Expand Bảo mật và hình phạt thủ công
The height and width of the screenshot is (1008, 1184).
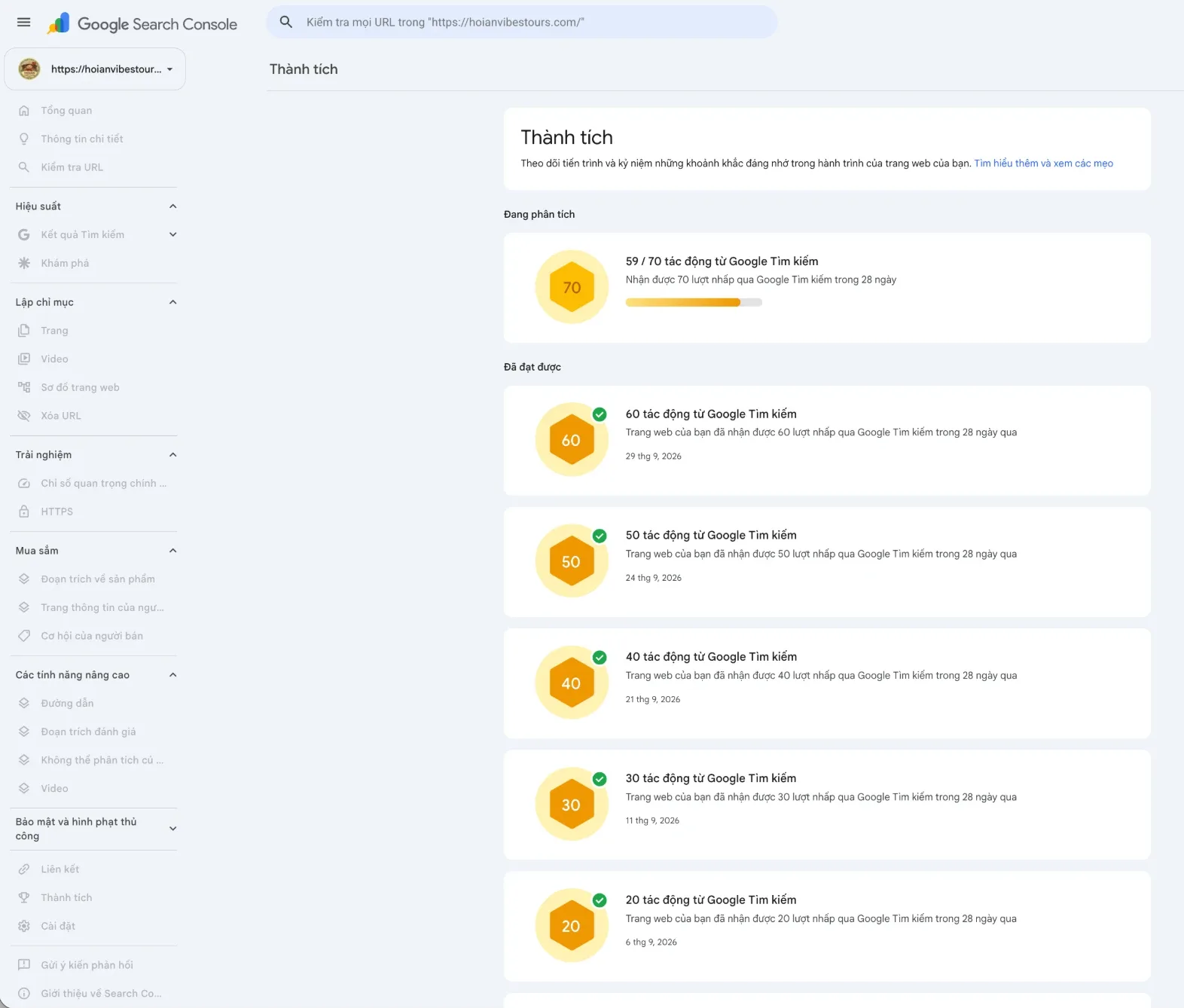(x=173, y=829)
